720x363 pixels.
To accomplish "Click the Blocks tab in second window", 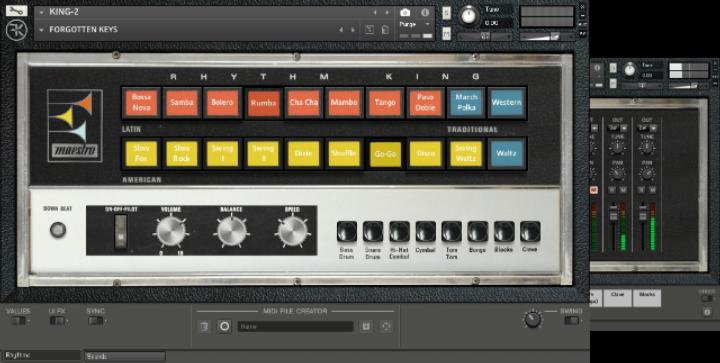I will pos(647,298).
